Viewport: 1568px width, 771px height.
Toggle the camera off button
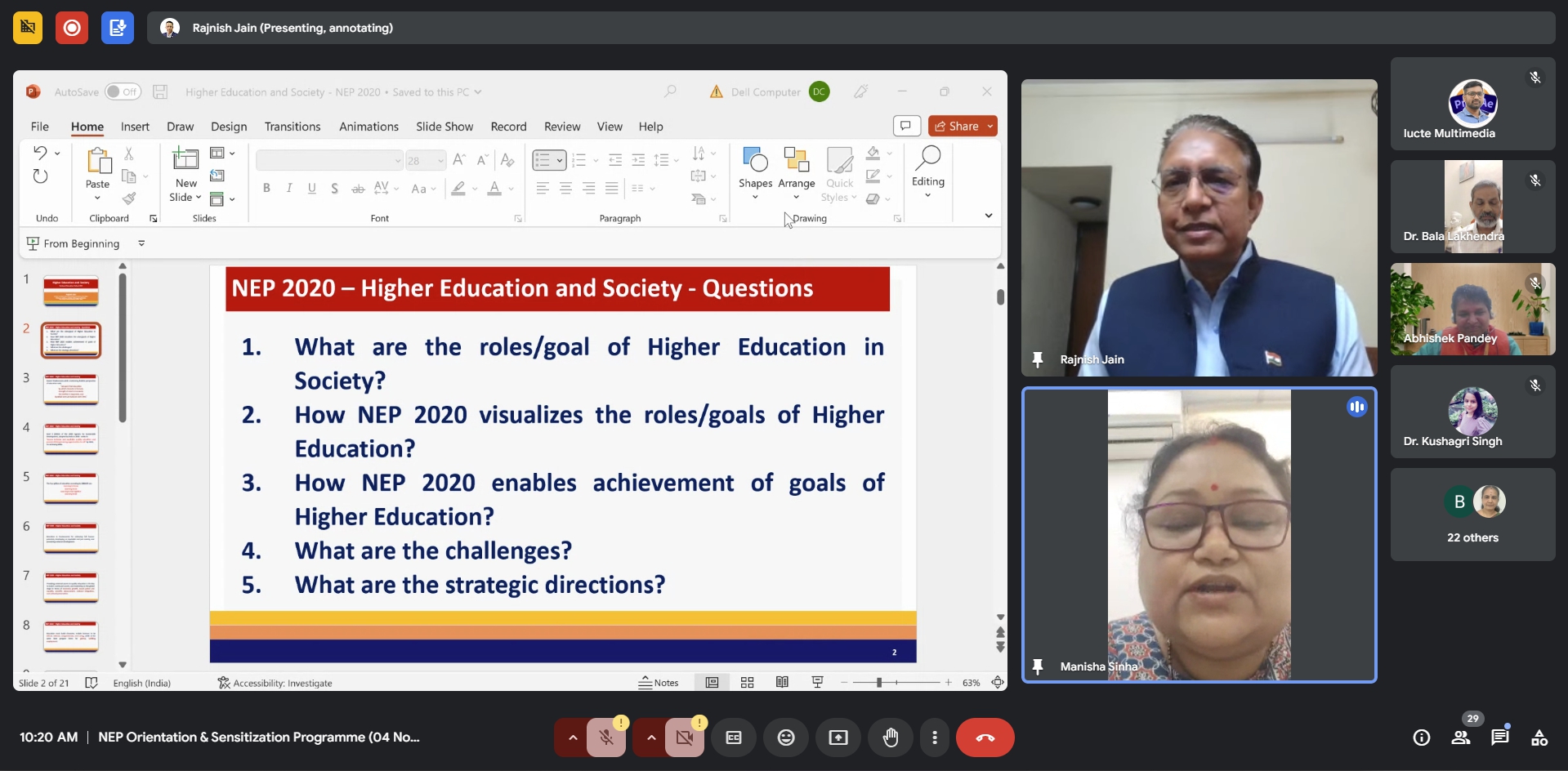[684, 738]
